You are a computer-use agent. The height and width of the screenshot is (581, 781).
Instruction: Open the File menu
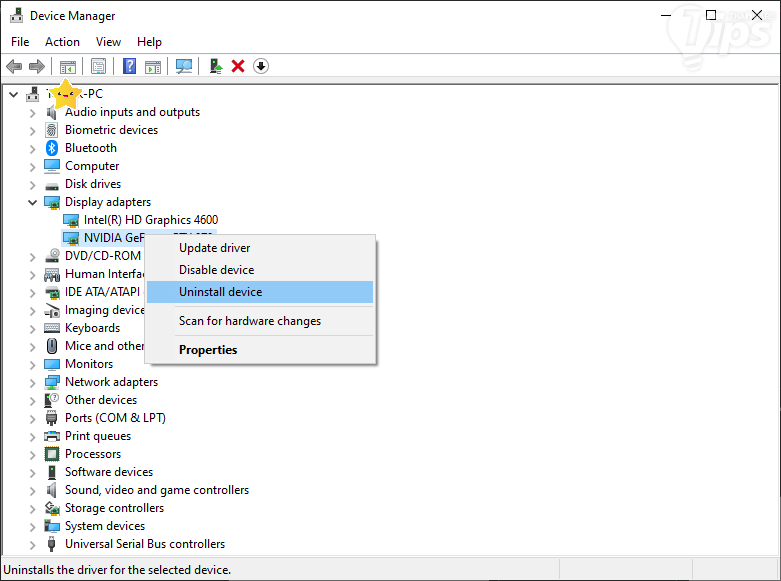tap(20, 42)
